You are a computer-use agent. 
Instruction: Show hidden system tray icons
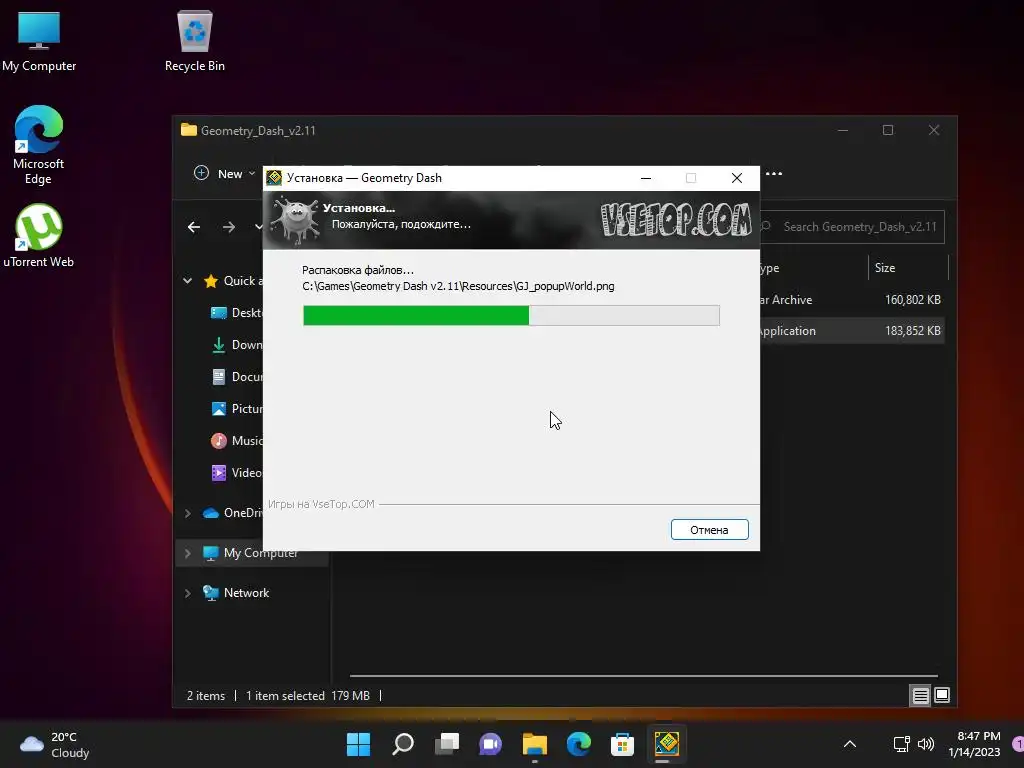850,744
